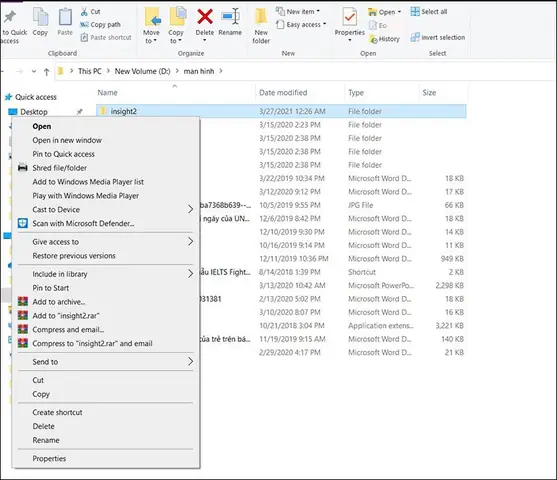Select Play with Windows Media Player
Viewport: 557px width, 480px height.
(86, 196)
